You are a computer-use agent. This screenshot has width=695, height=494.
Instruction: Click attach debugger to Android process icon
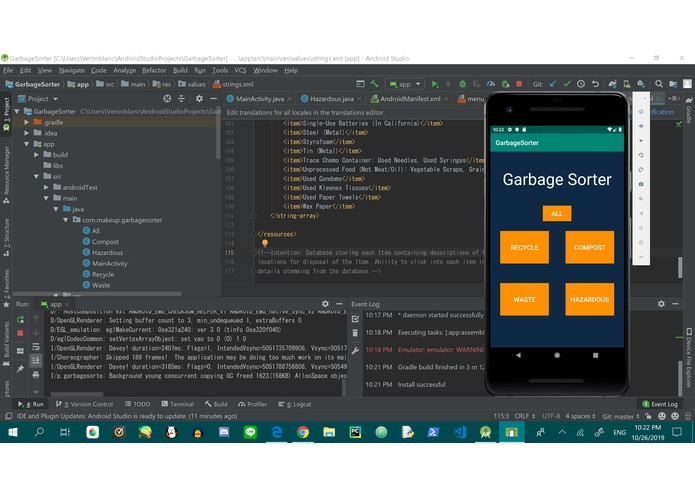pos(505,84)
